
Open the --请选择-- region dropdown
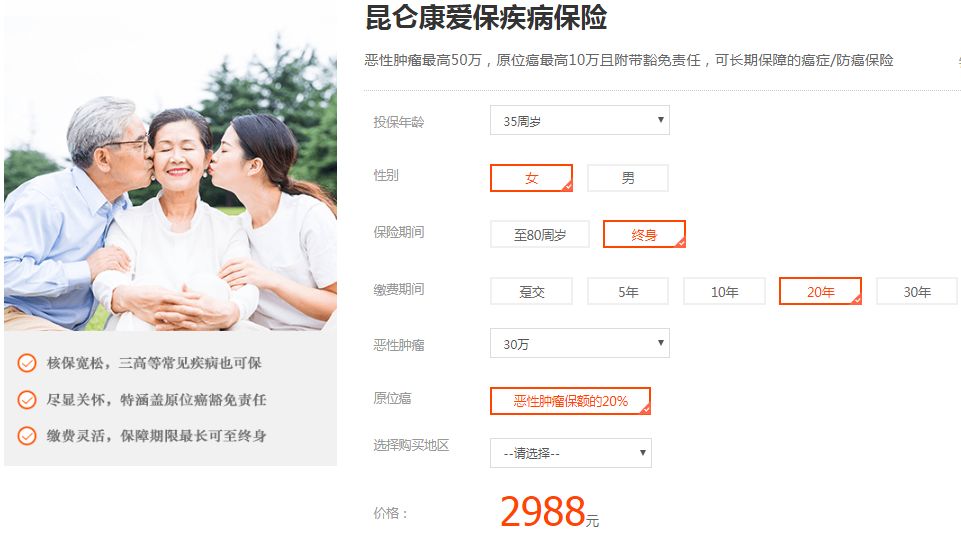[x=571, y=453]
